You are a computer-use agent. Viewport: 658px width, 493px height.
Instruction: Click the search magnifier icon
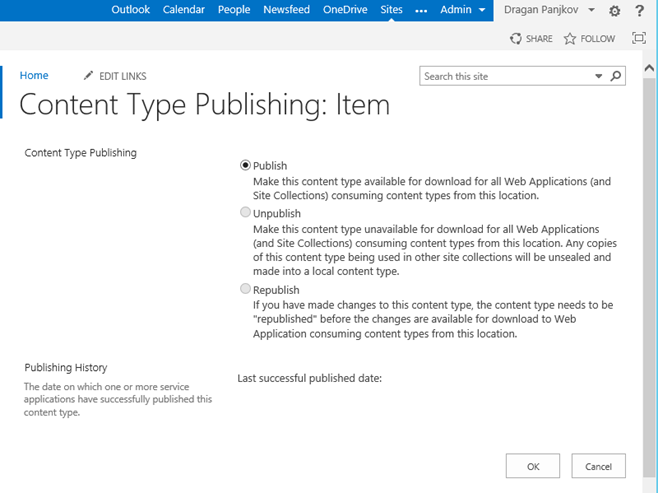(616, 76)
